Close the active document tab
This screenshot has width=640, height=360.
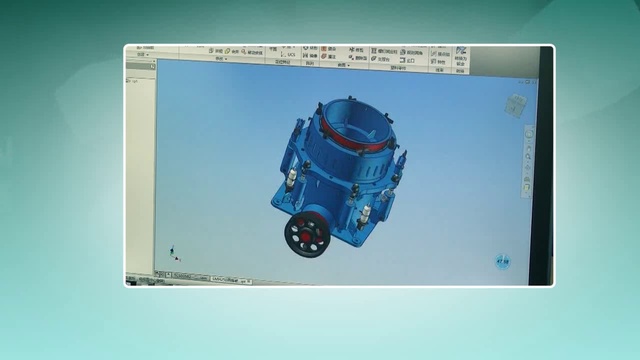pyautogui.click(x=250, y=281)
